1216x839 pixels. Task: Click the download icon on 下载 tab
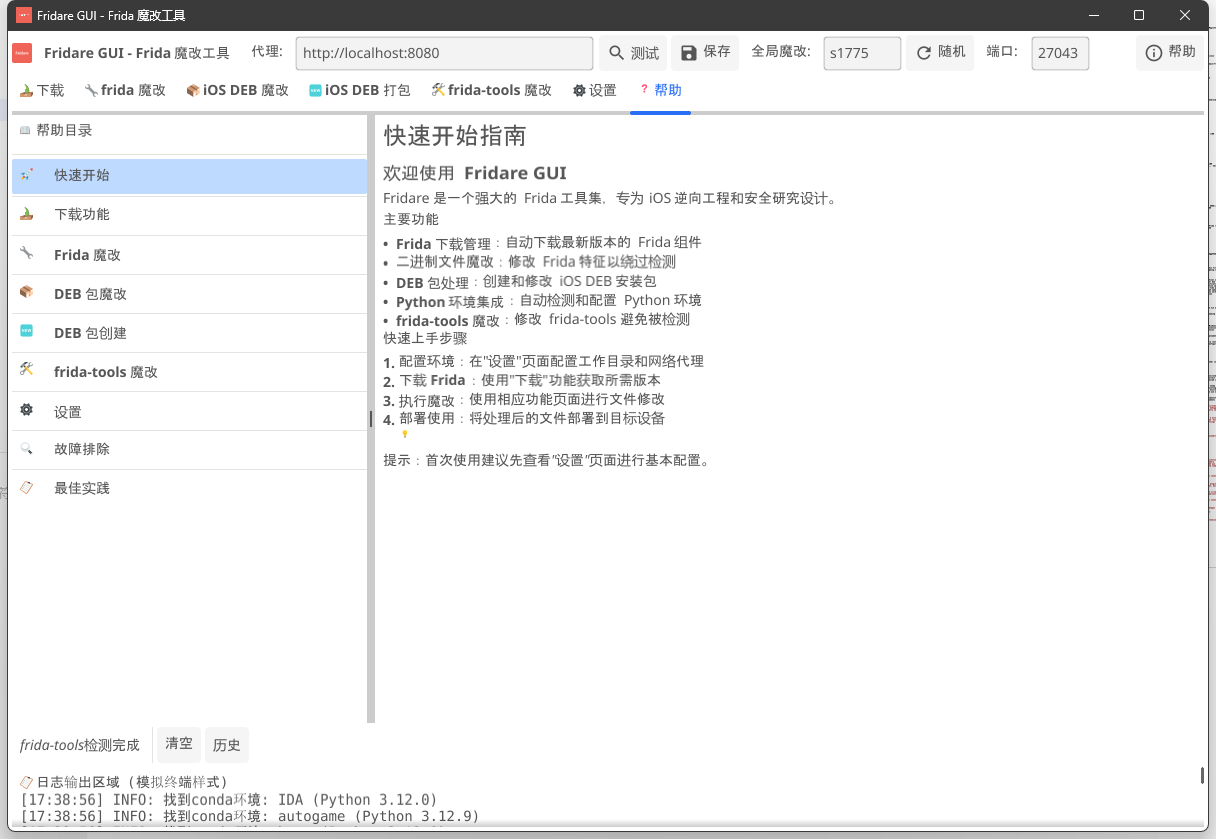pyautogui.click(x=26, y=90)
